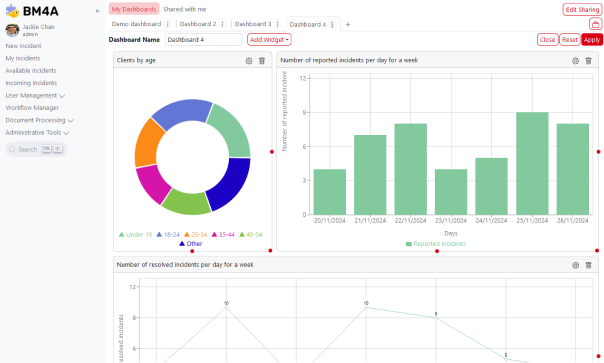Open the Demo dashboard tab
Viewport: 604px width, 363px height.
click(136, 24)
